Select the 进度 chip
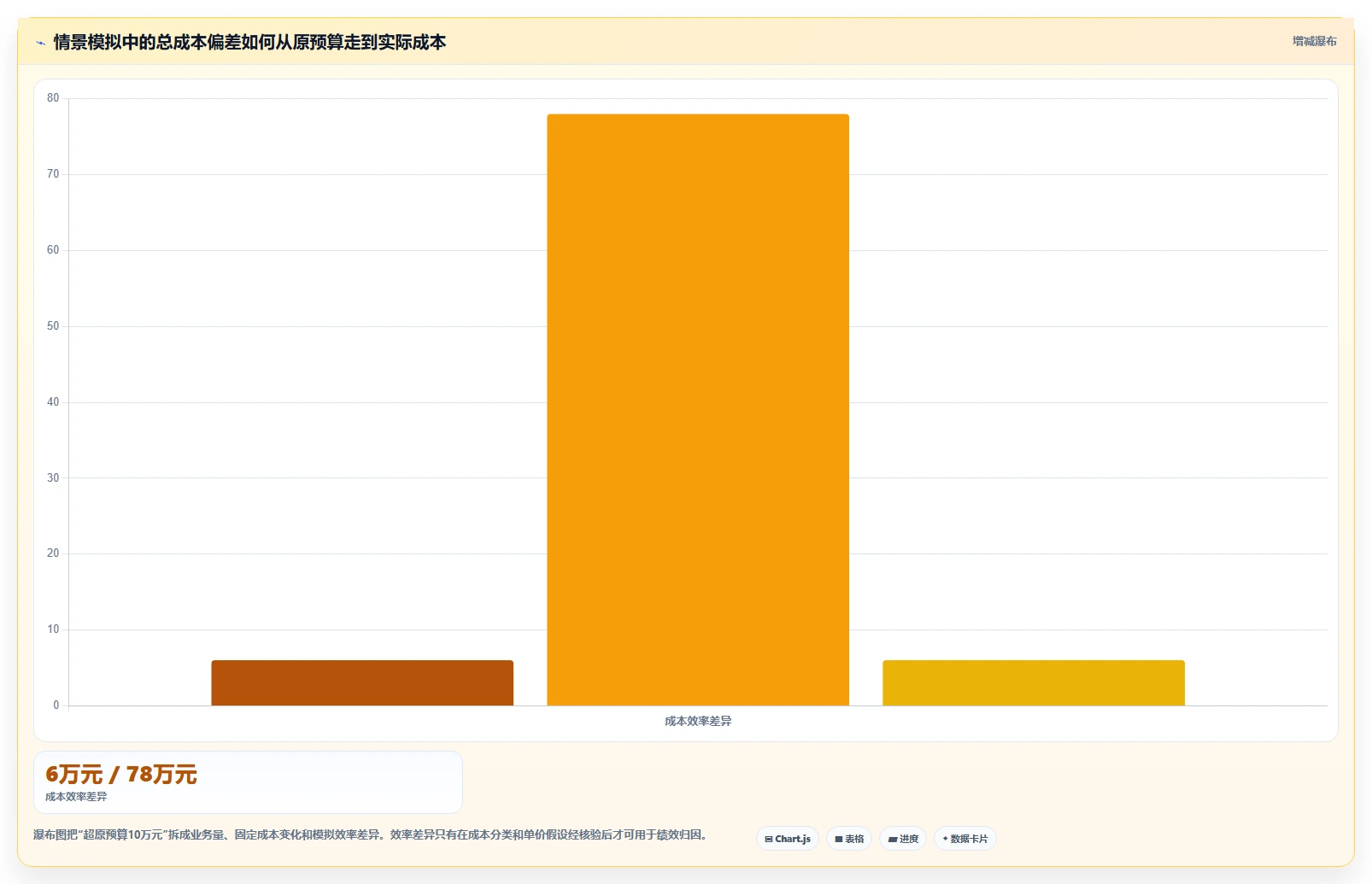Image resolution: width=1372 pixels, height=884 pixels. pos(903,839)
